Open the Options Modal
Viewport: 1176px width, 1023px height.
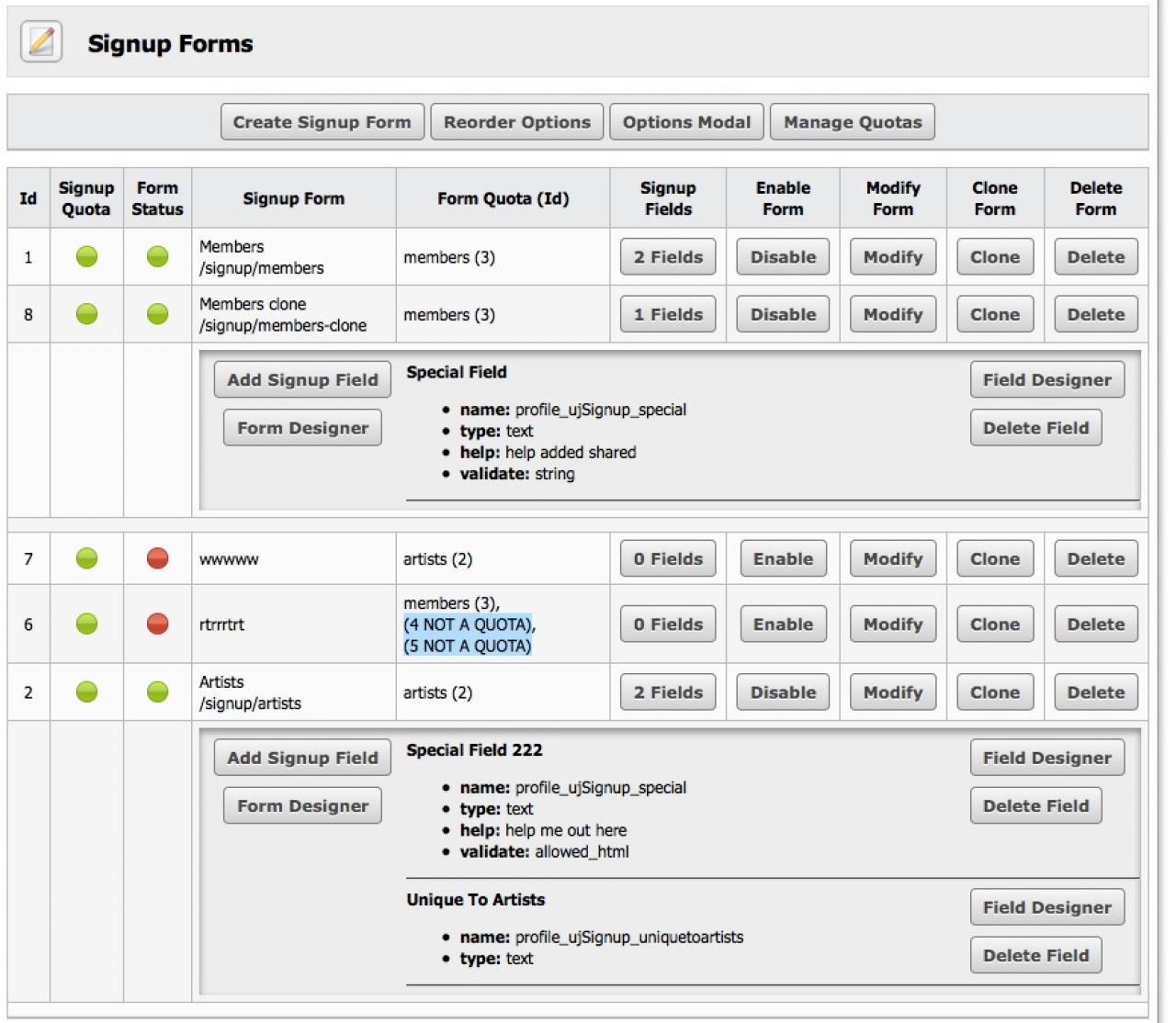pyautogui.click(x=686, y=122)
